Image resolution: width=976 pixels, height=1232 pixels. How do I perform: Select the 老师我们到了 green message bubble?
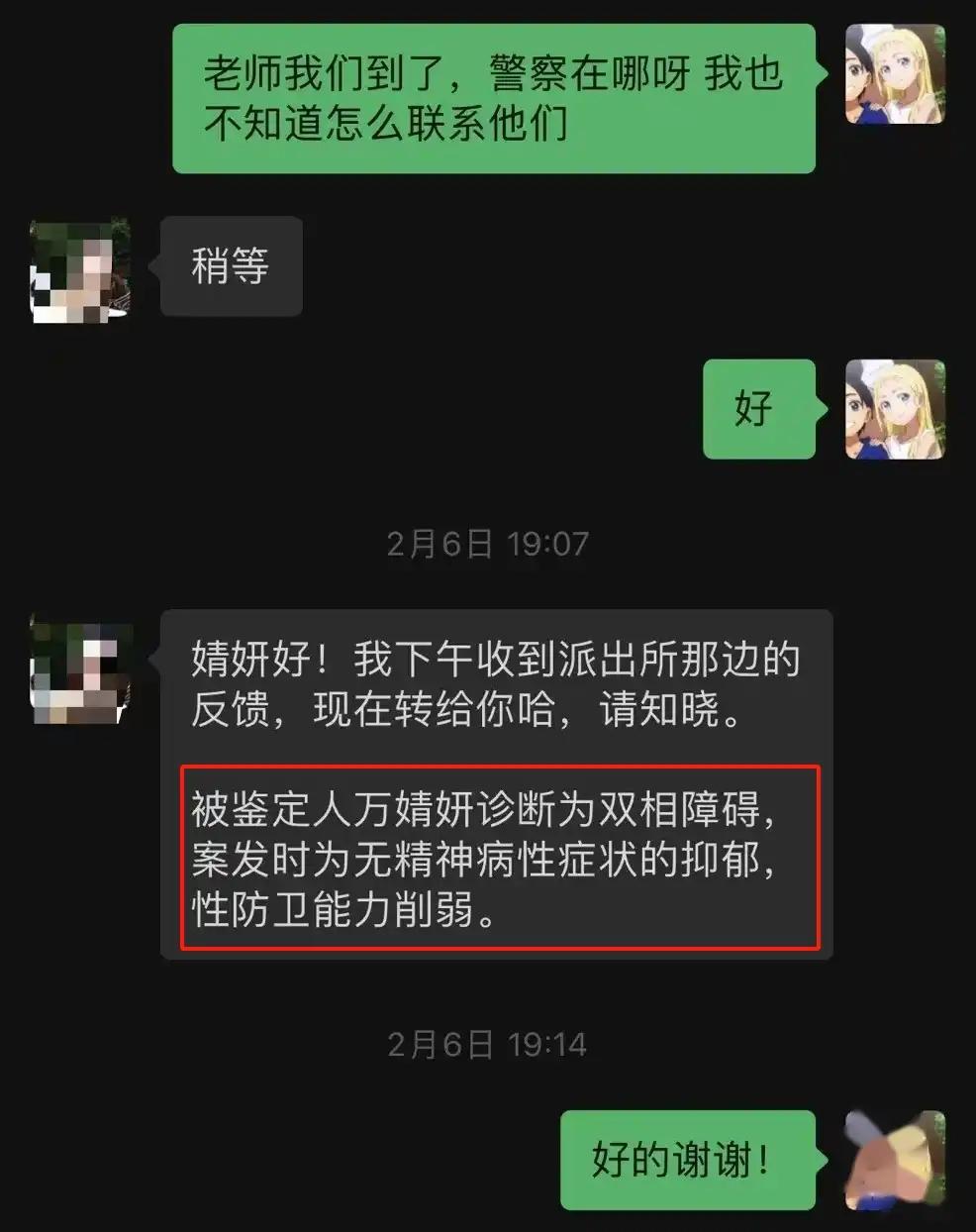[x=494, y=99]
